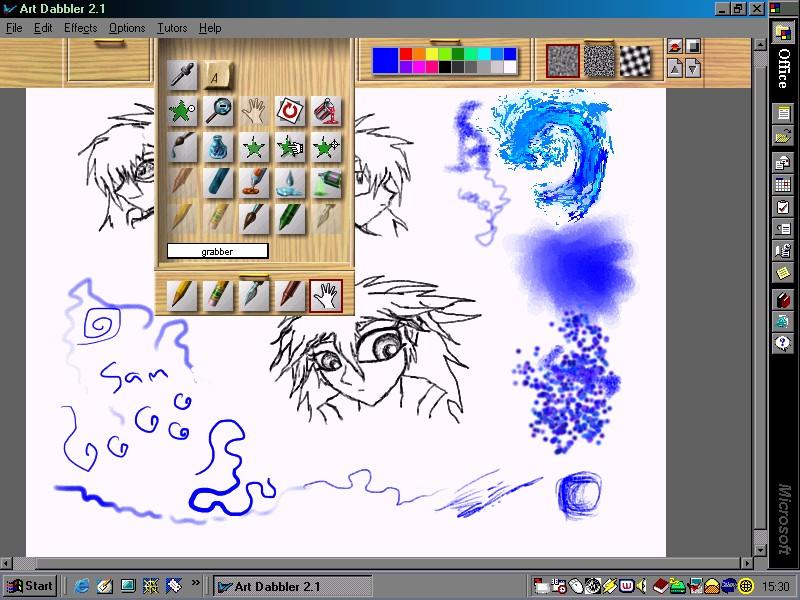Select the green crayon tool
This screenshot has height=600, width=800.
click(x=290, y=219)
